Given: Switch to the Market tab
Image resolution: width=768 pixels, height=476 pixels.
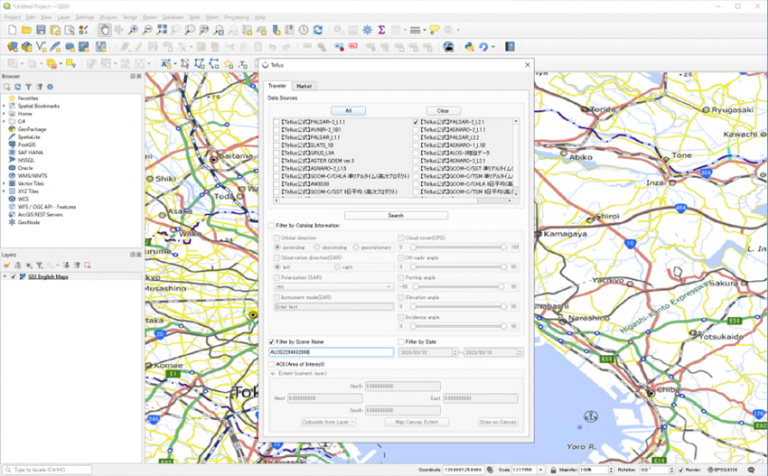Looking at the screenshot, I should pos(304,86).
